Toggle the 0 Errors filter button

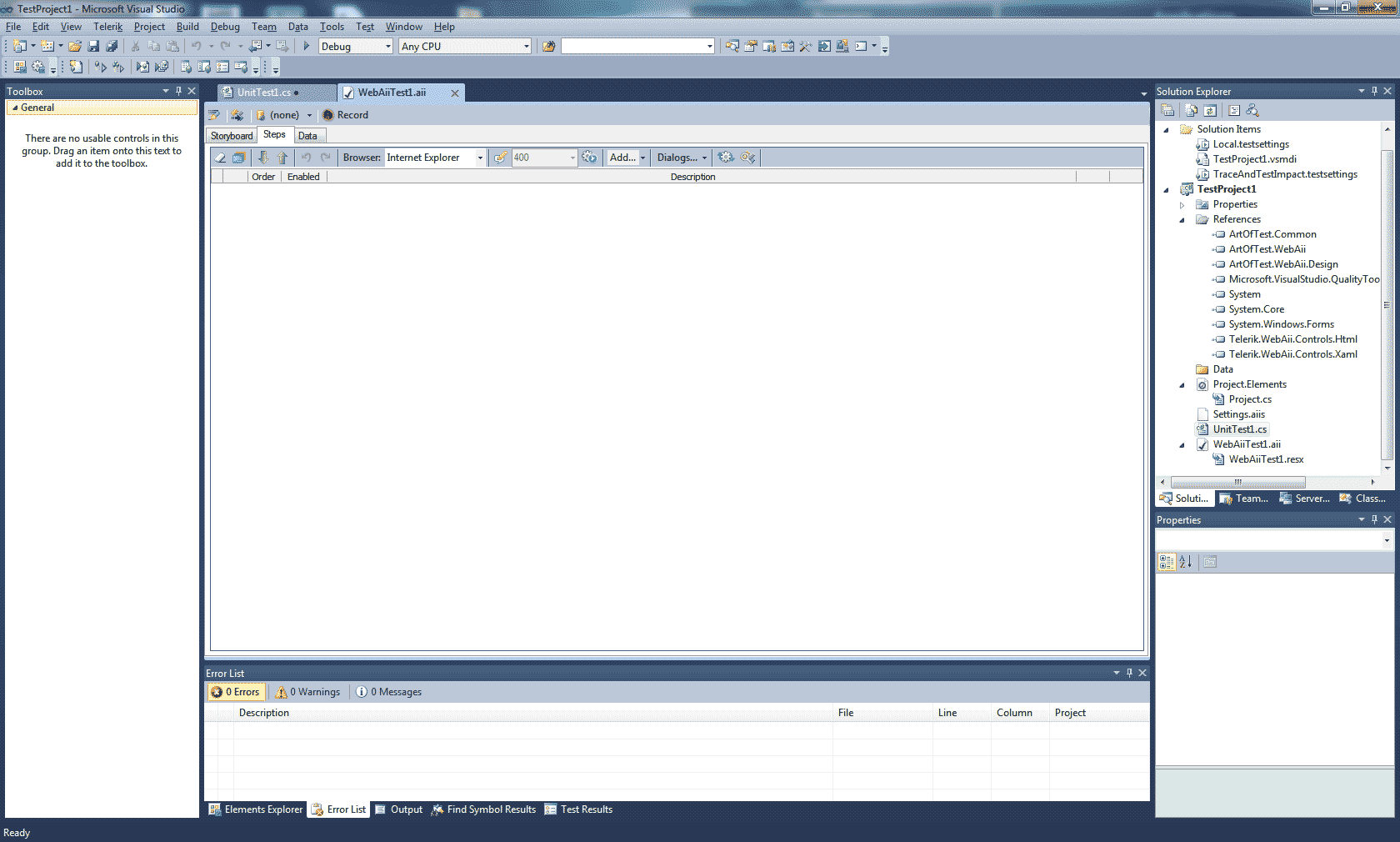tap(236, 692)
